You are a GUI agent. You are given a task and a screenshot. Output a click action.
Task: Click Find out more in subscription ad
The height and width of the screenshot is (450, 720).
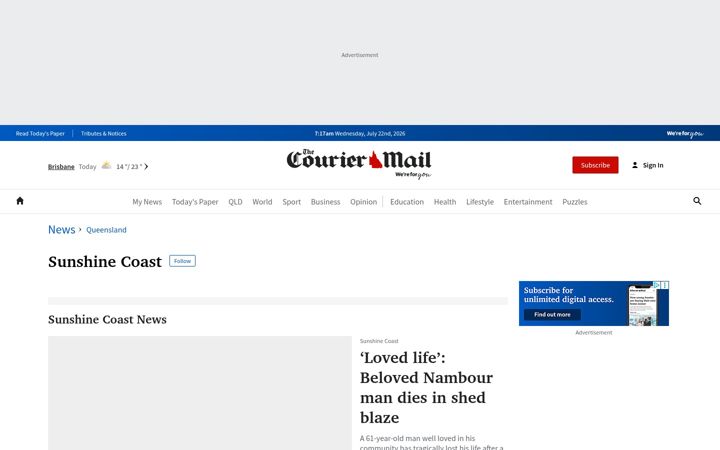552,315
